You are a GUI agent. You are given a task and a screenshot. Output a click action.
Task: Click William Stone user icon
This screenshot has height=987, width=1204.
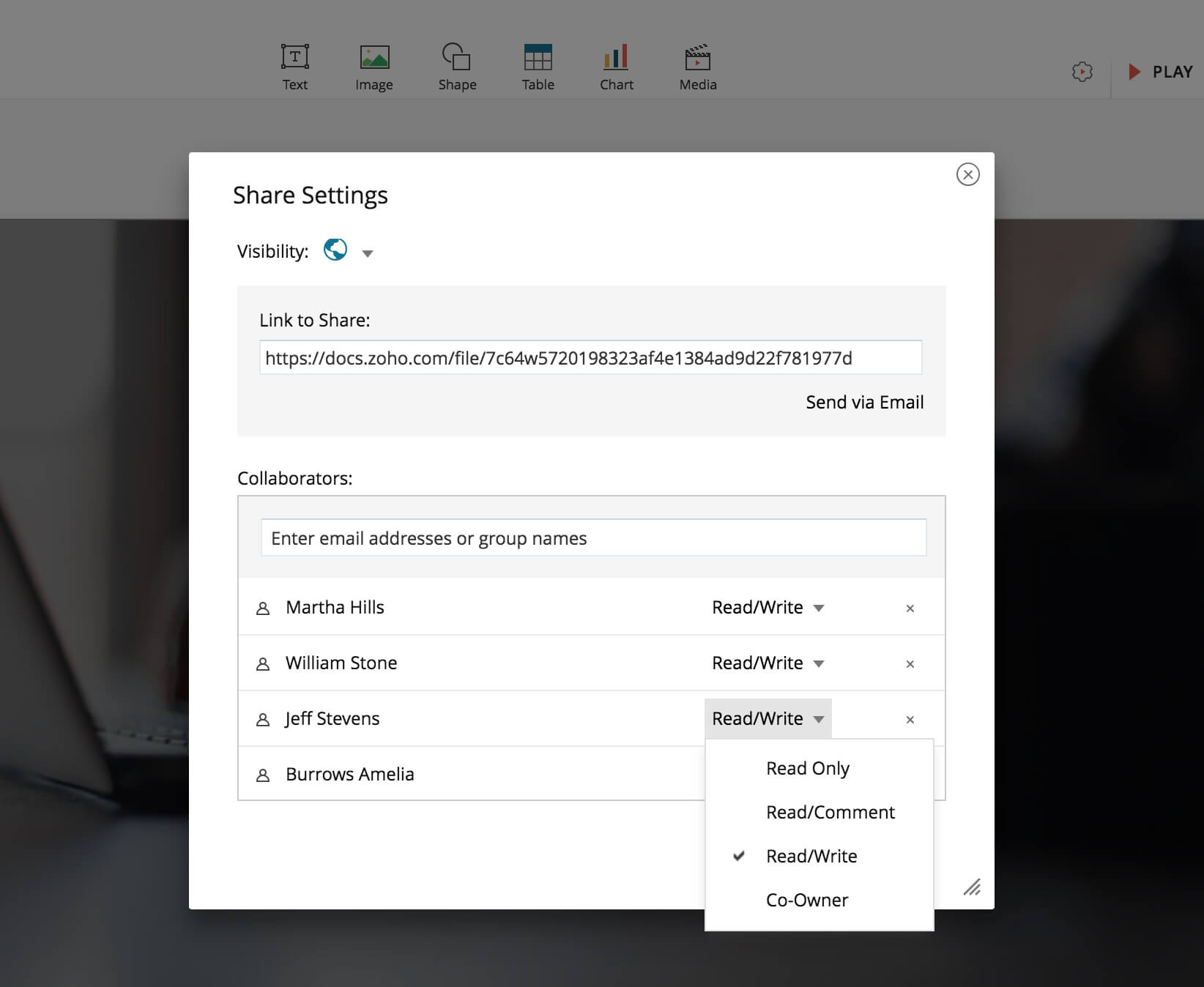[263, 664]
